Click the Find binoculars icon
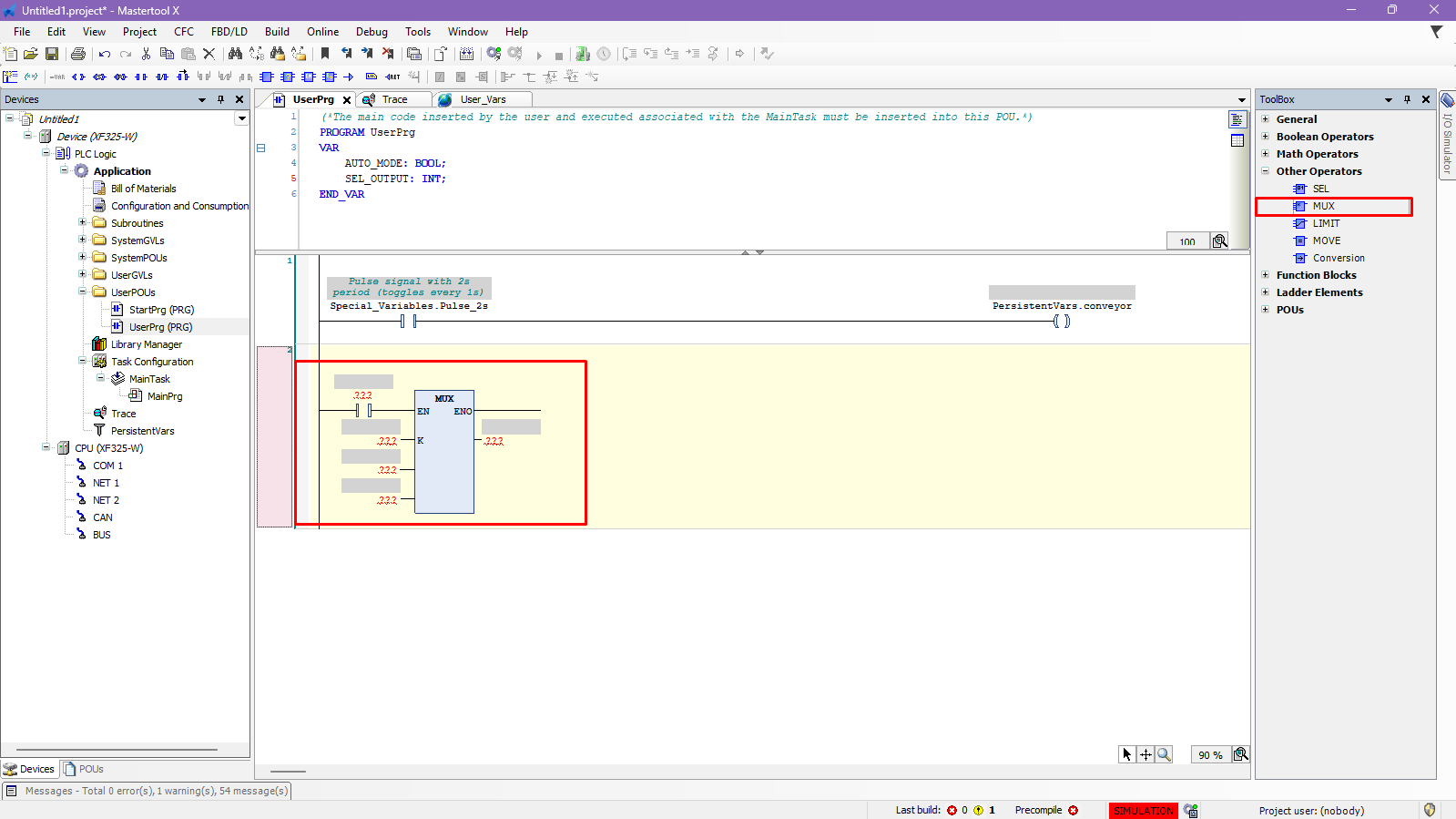1456x819 pixels. pos(235,55)
